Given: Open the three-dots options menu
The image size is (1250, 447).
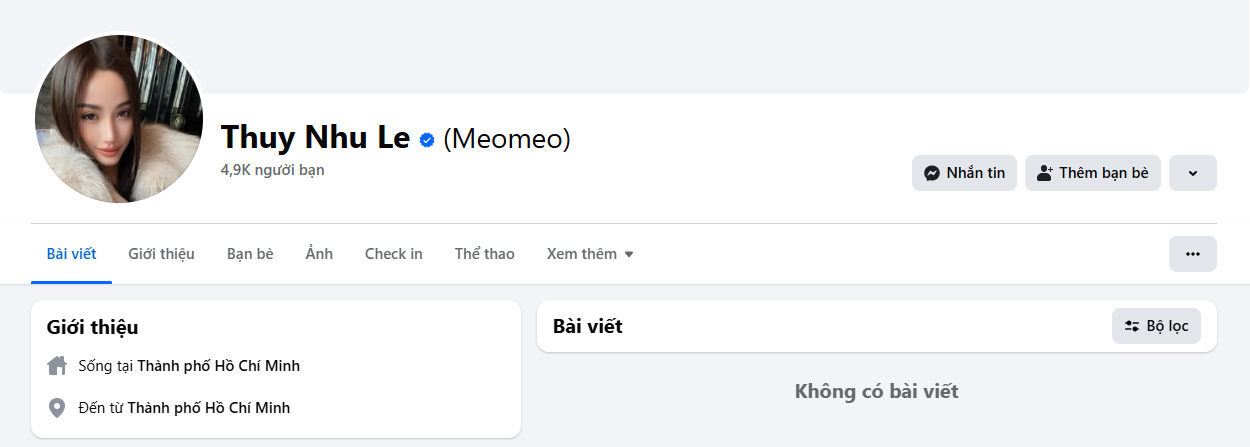Looking at the screenshot, I should pos(1192,254).
